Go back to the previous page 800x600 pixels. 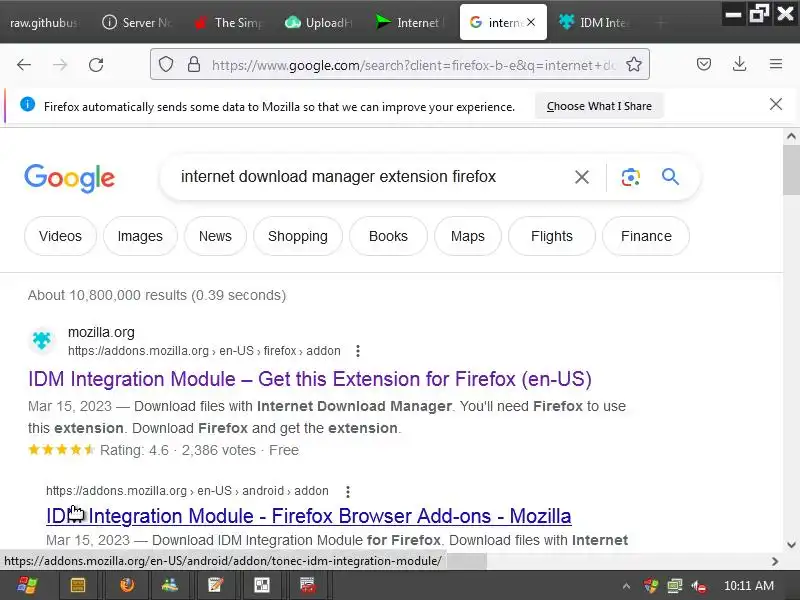click(24, 65)
